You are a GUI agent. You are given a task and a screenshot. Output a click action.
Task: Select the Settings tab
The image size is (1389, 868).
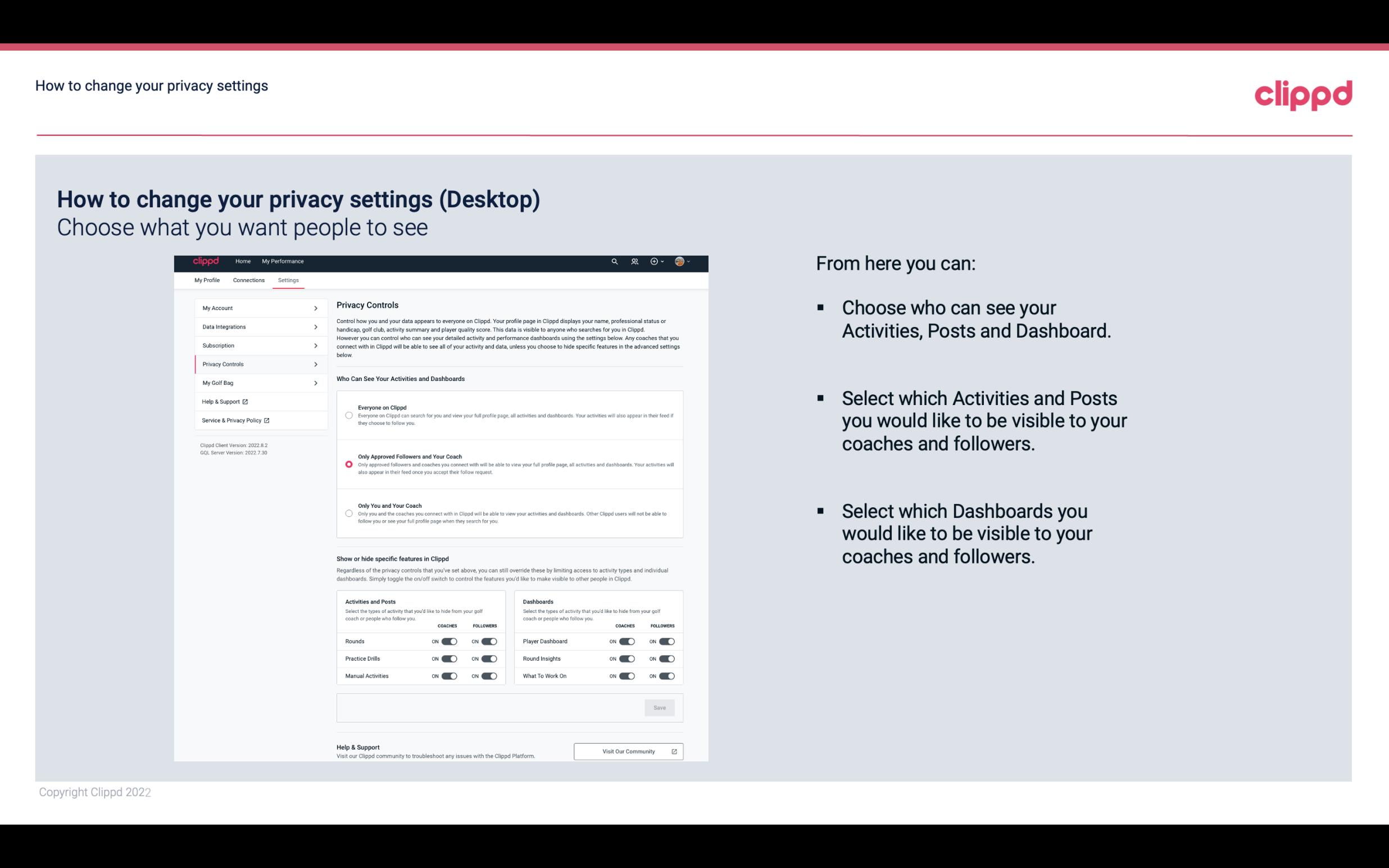(288, 280)
